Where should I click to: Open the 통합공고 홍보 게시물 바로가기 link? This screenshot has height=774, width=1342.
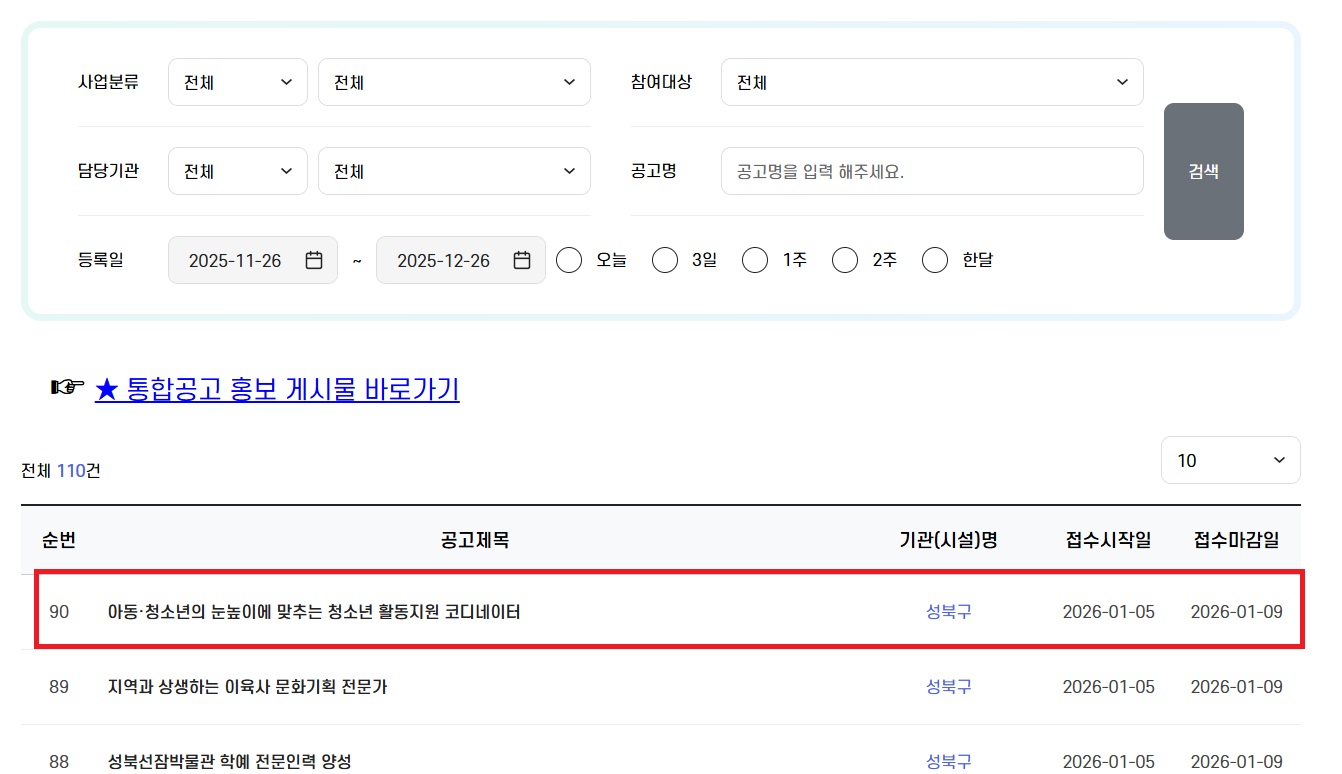pos(277,389)
